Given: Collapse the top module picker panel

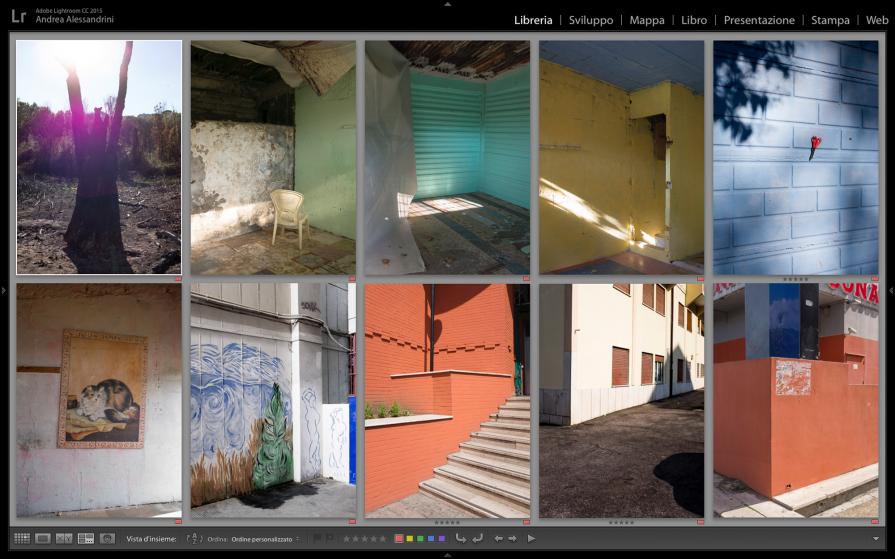Looking at the screenshot, I should click(447, 4).
